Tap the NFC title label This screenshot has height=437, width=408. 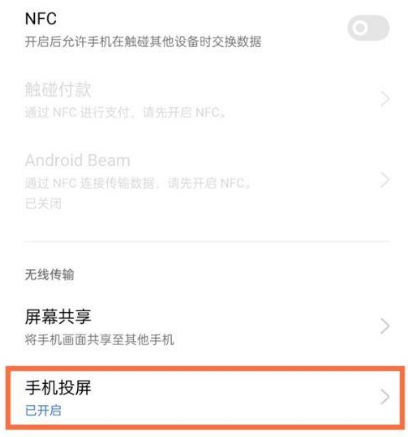41,19
